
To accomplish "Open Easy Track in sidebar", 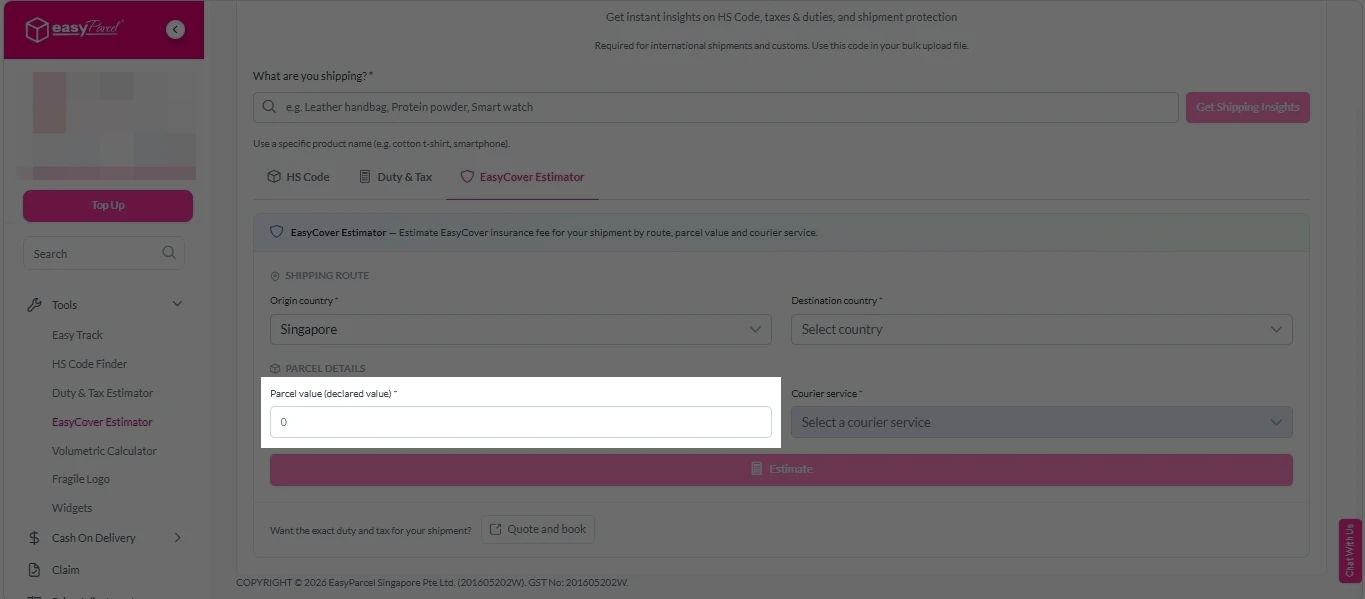I will click(x=77, y=335).
